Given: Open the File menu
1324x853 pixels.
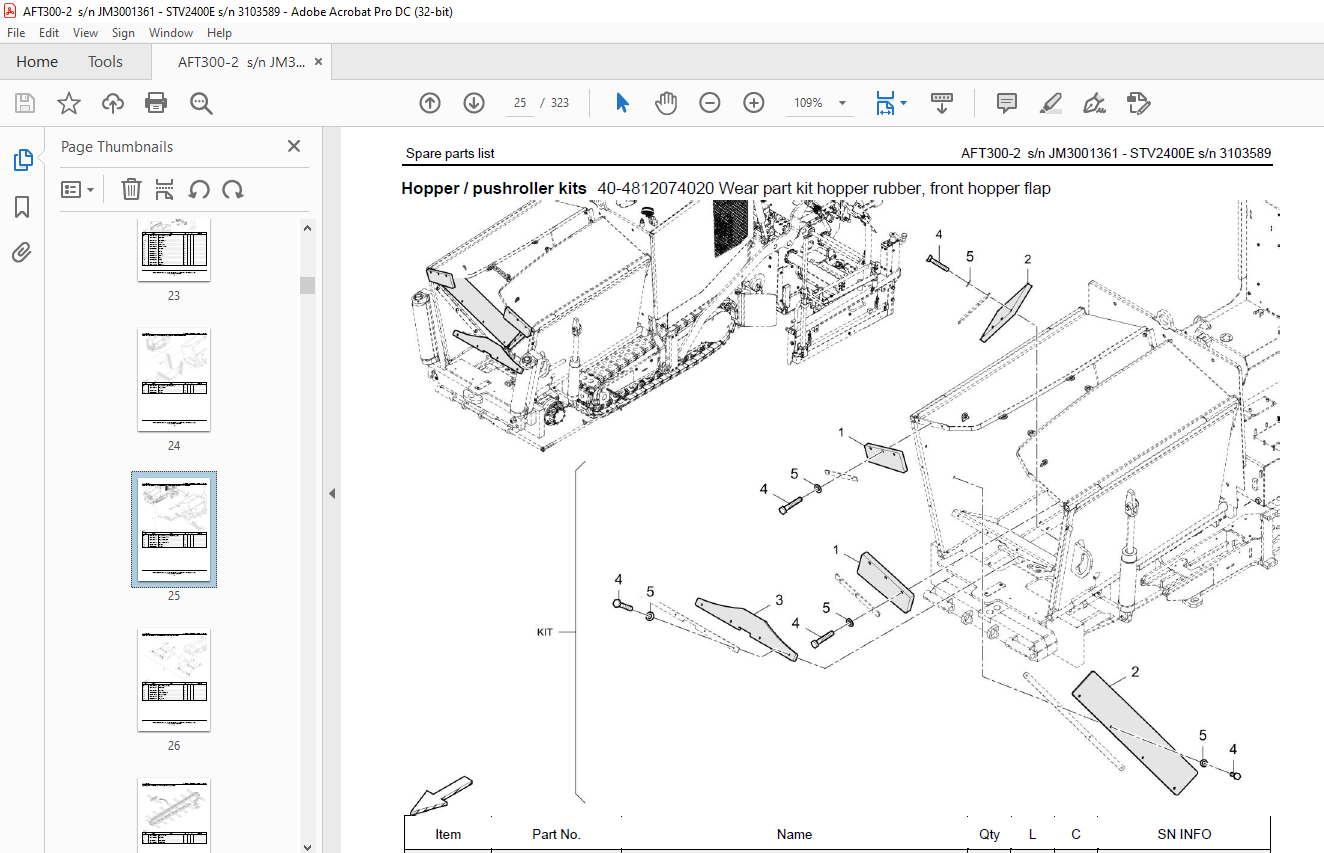Looking at the screenshot, I should [16, 33].
